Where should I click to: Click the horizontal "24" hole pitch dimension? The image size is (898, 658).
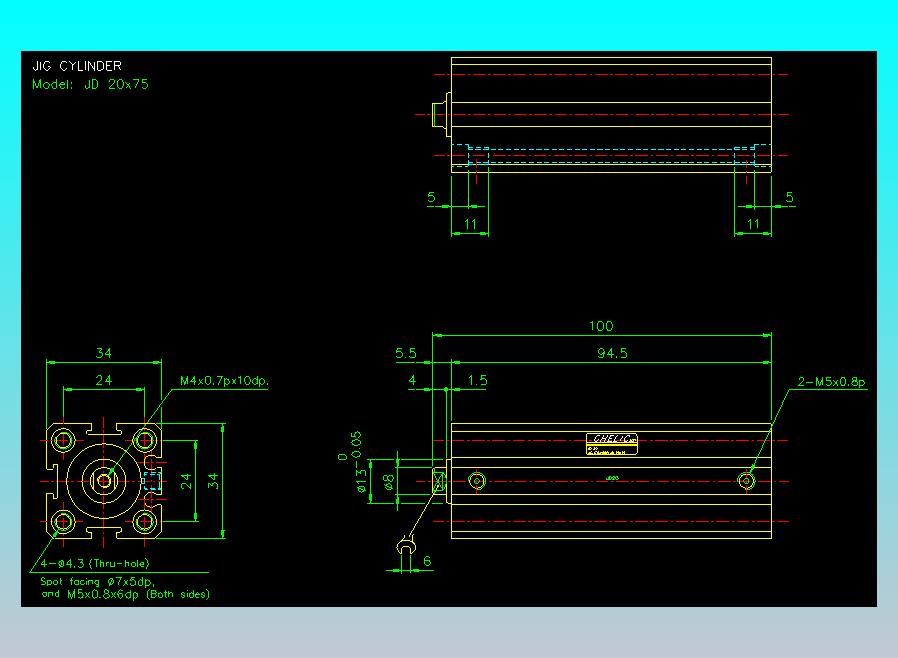(104, 380)
